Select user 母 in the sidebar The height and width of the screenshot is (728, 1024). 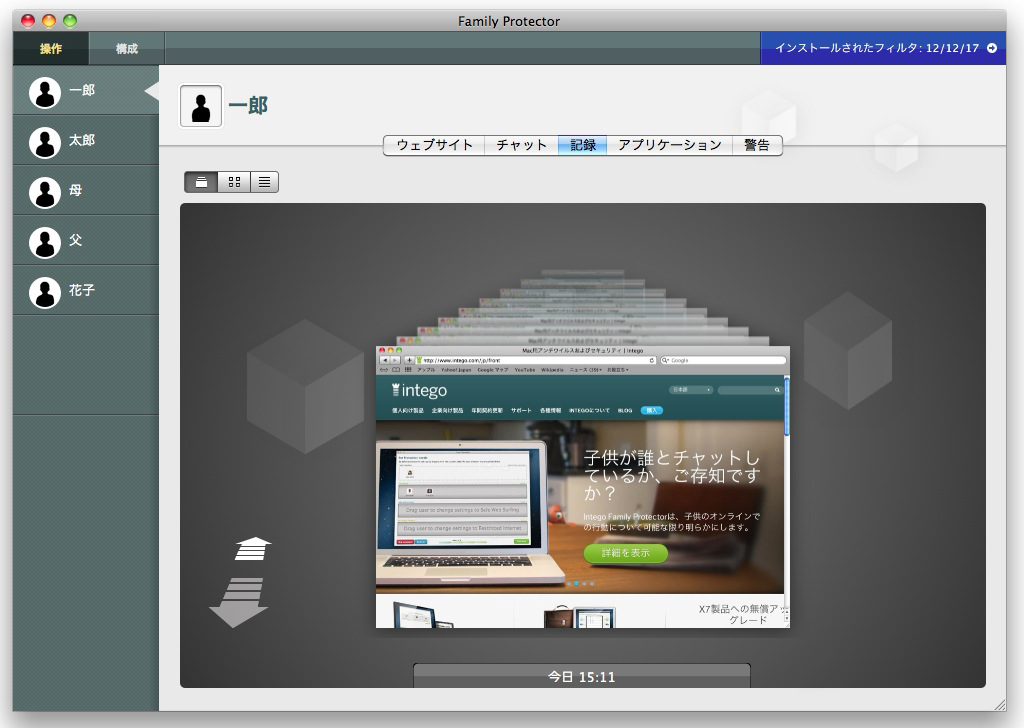click(x=86, y=191)
